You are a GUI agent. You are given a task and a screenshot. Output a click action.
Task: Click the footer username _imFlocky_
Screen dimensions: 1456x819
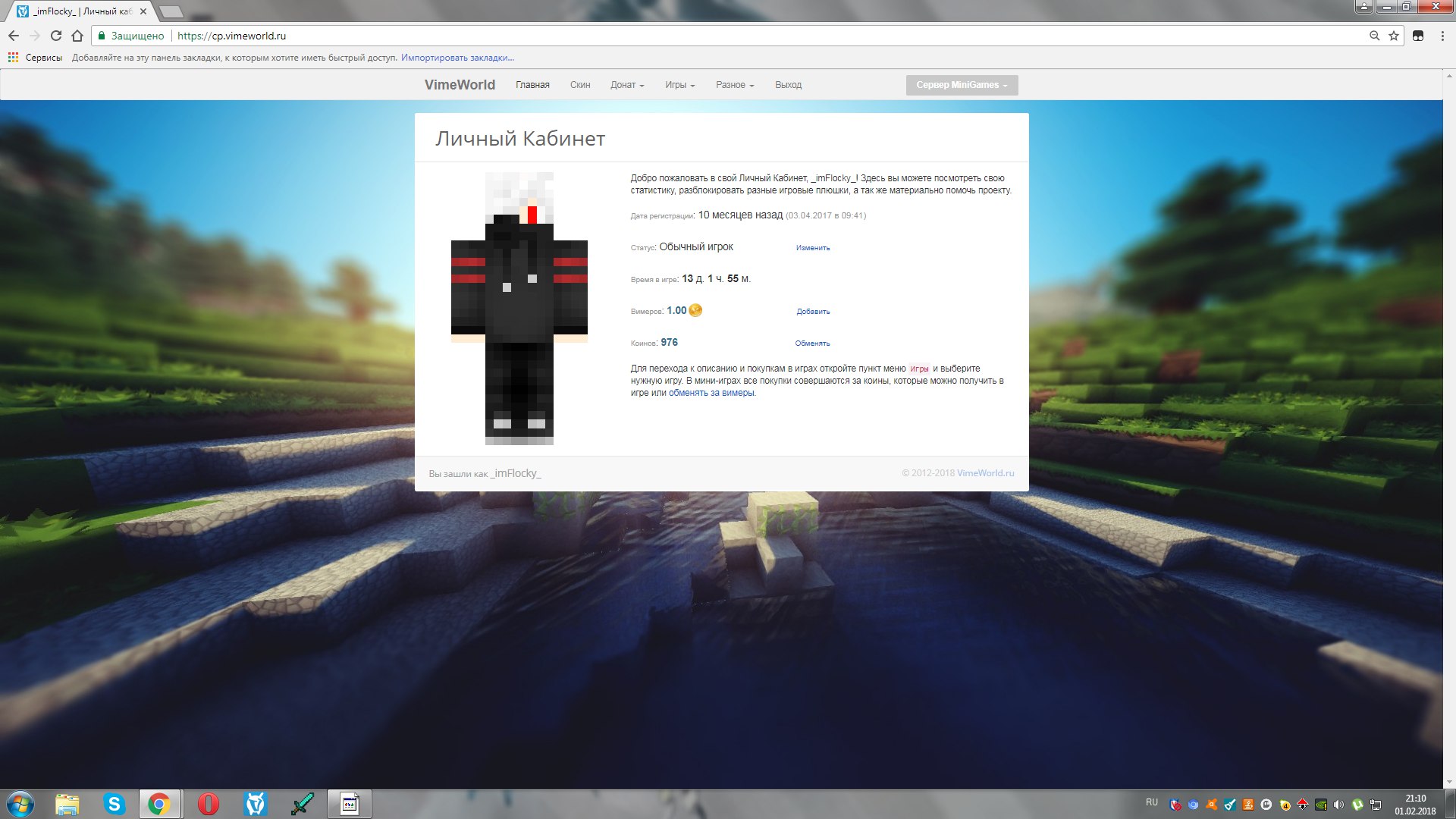pos(516,473)
